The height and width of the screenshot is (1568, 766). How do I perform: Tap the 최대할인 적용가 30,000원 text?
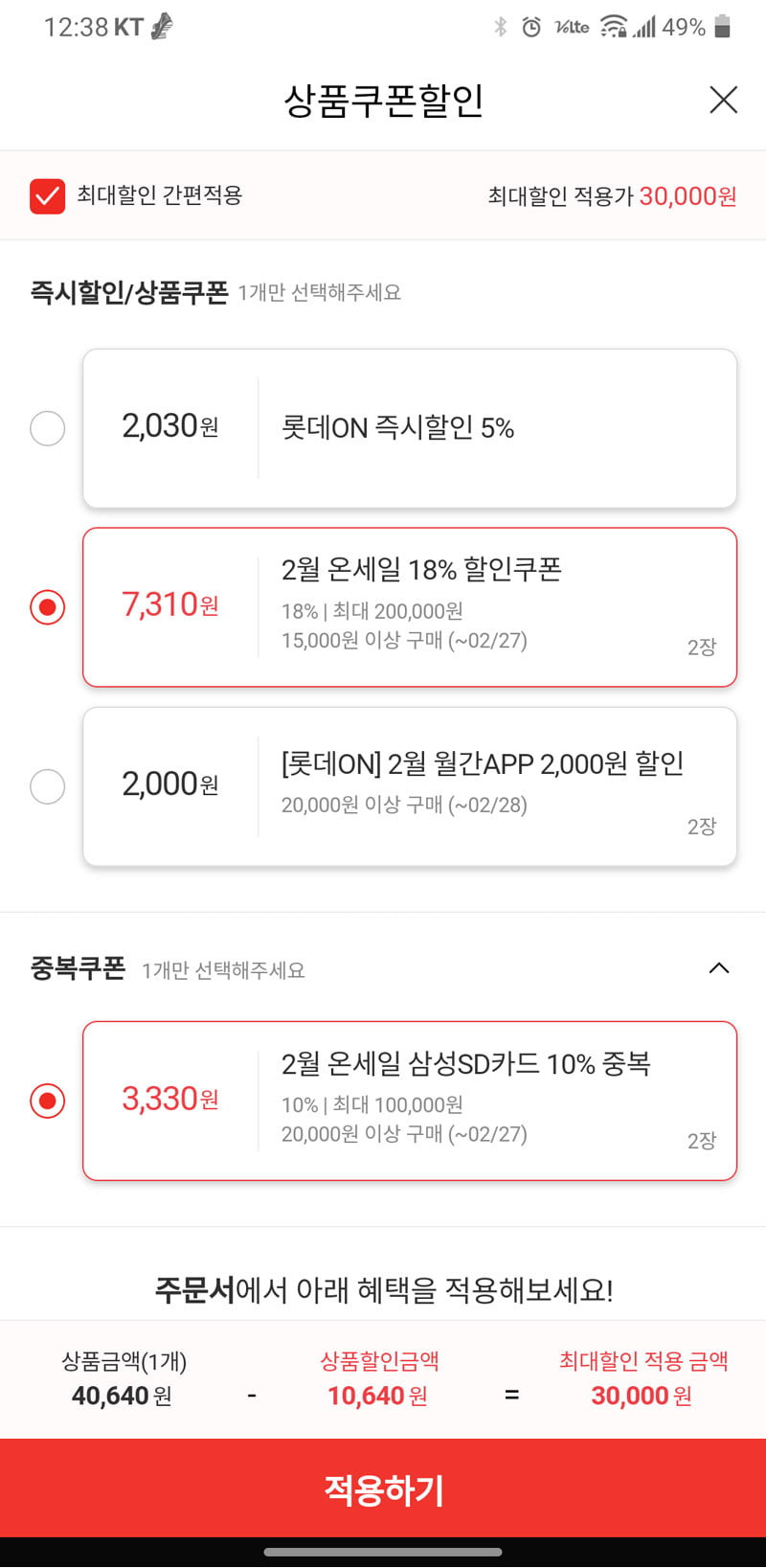pos(613,196)
